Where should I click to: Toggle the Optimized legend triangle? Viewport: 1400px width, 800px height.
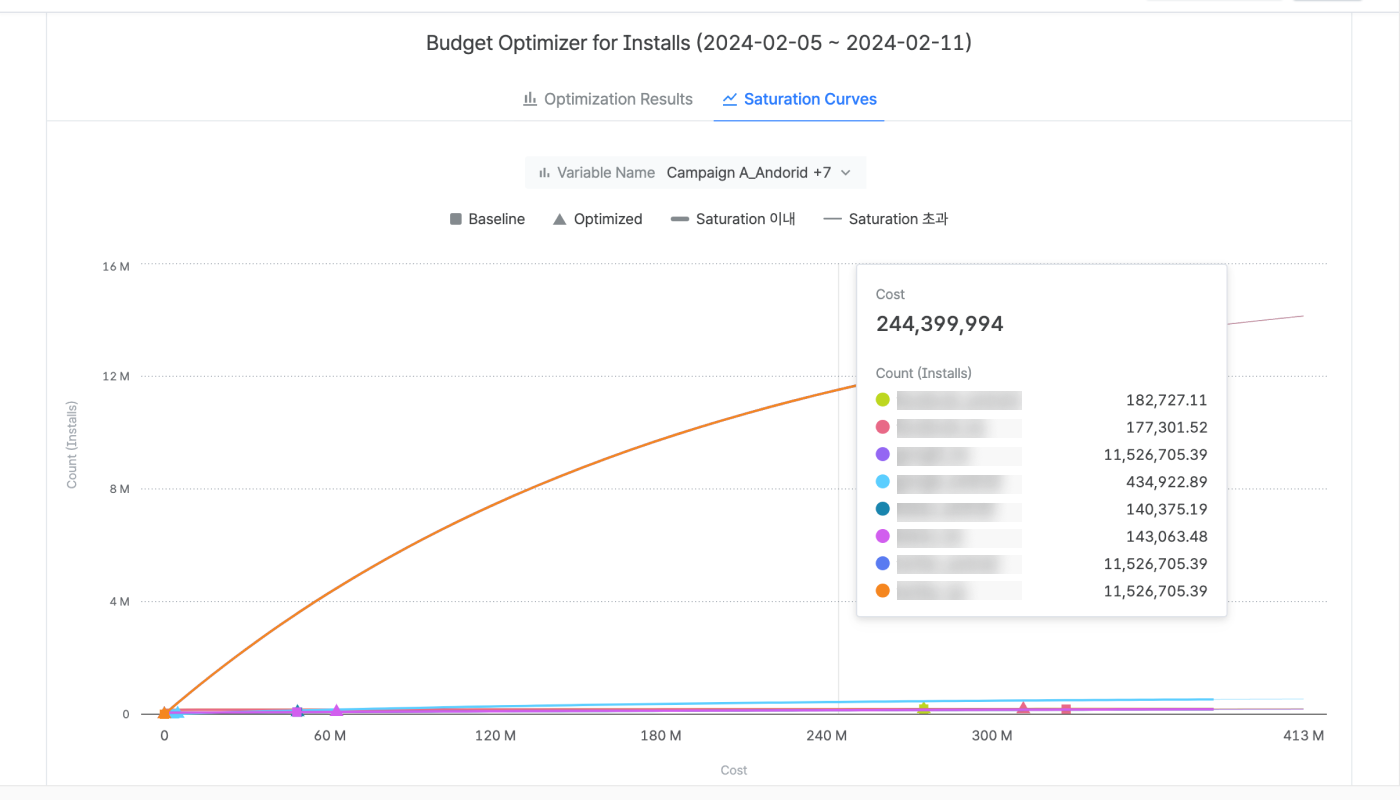(x=560, y=219)
